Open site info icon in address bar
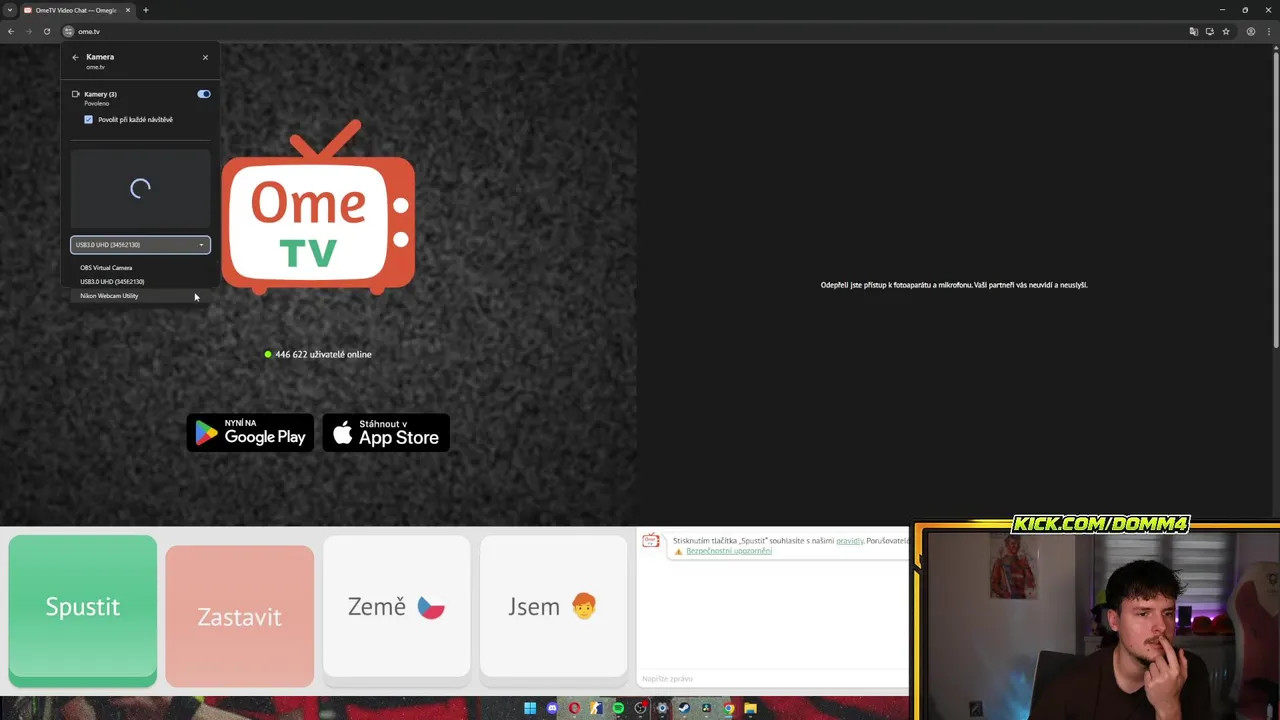The image size is (1280, 720). (68, 32)
